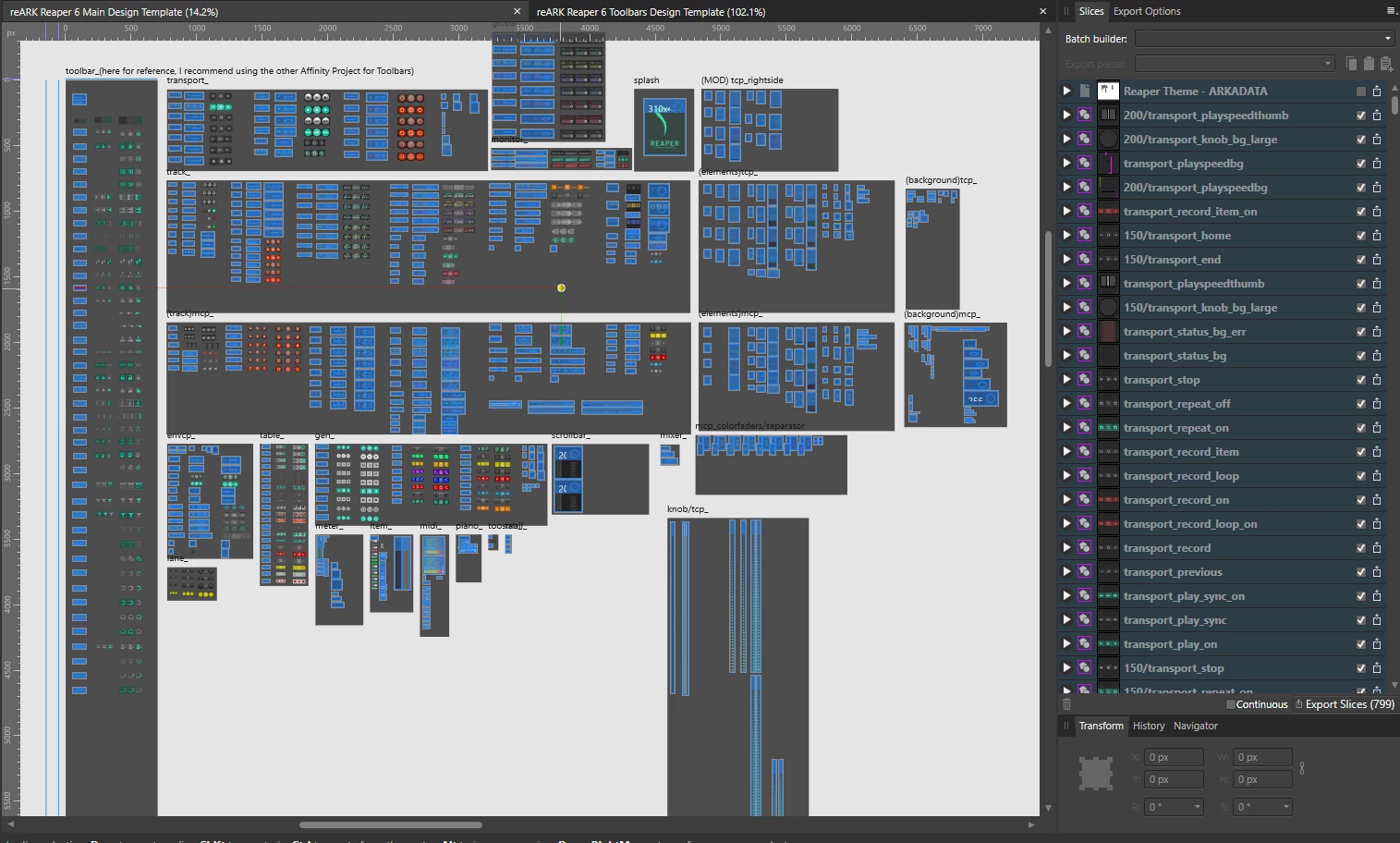Click page icon of Reaper Theme - ARKADATA
The height and width of the screenshot is (843, 1400).
coord(1084,91)
